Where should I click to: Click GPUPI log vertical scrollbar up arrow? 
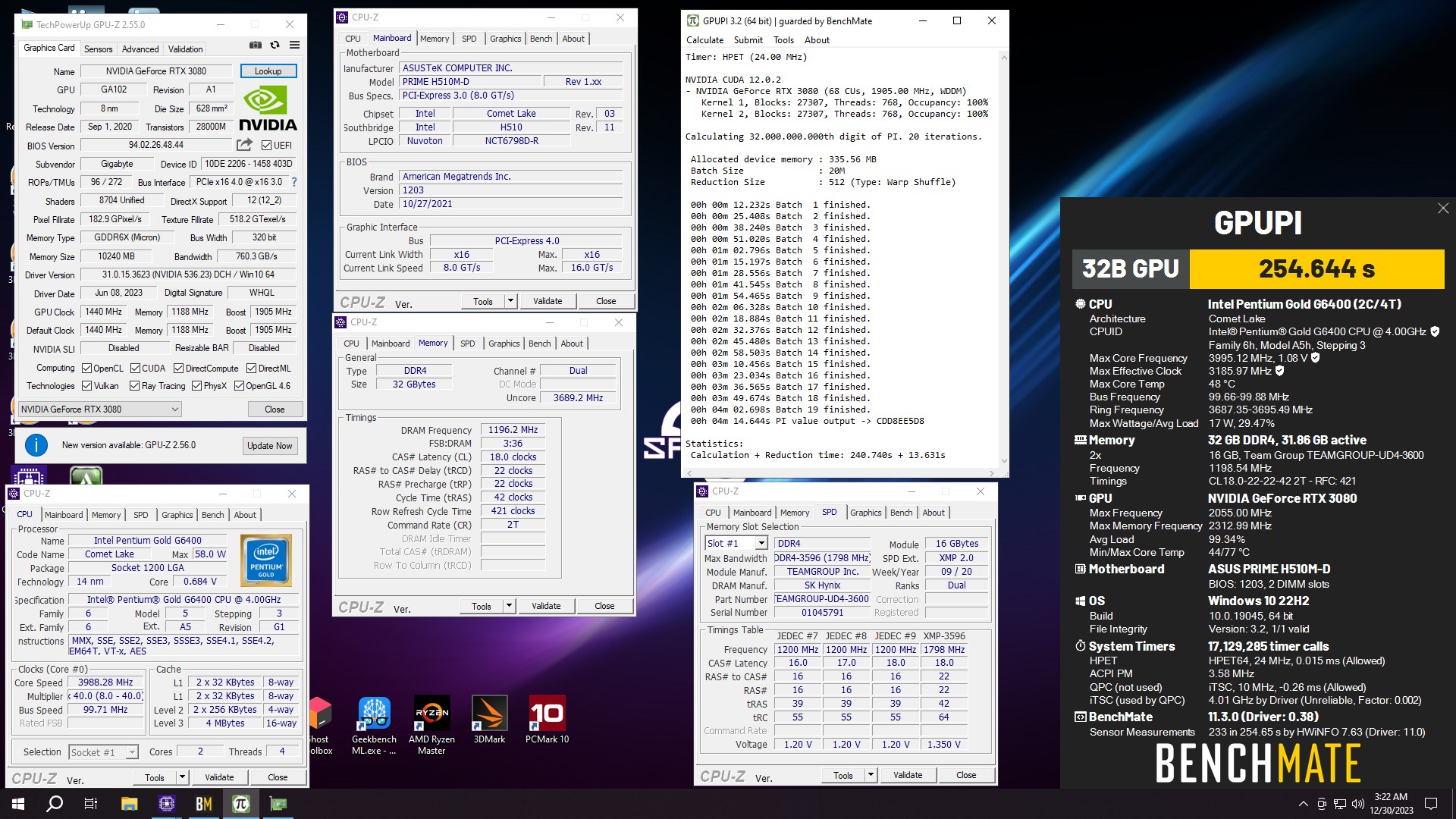[1004, 58]
